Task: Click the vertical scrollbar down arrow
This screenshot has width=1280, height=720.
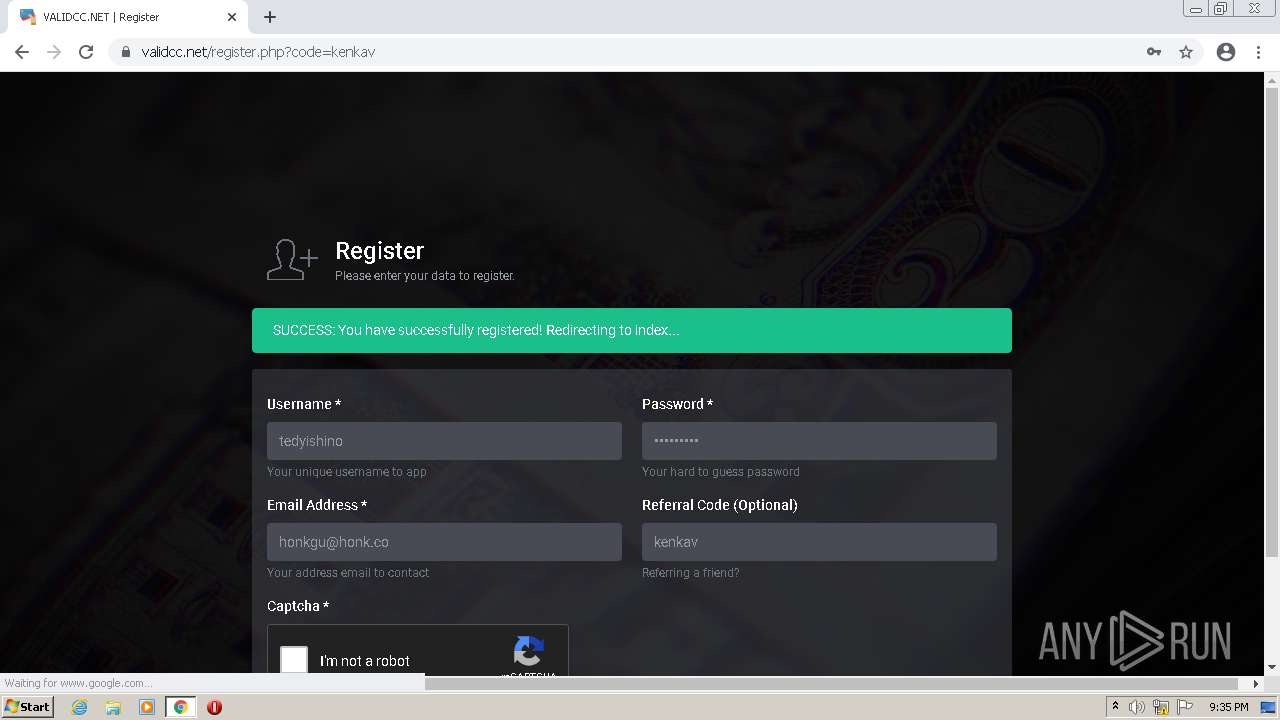Action: click(x=1272, y=667)
